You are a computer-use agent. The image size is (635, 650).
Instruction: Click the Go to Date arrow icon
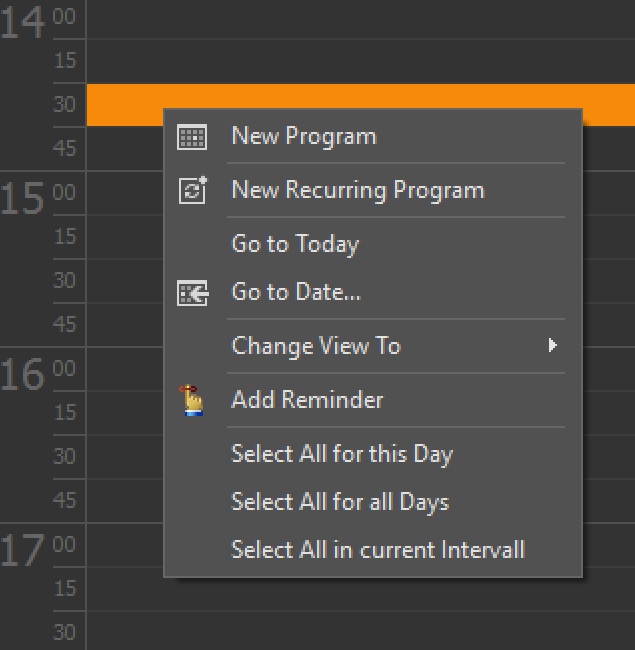pos(192,293)
